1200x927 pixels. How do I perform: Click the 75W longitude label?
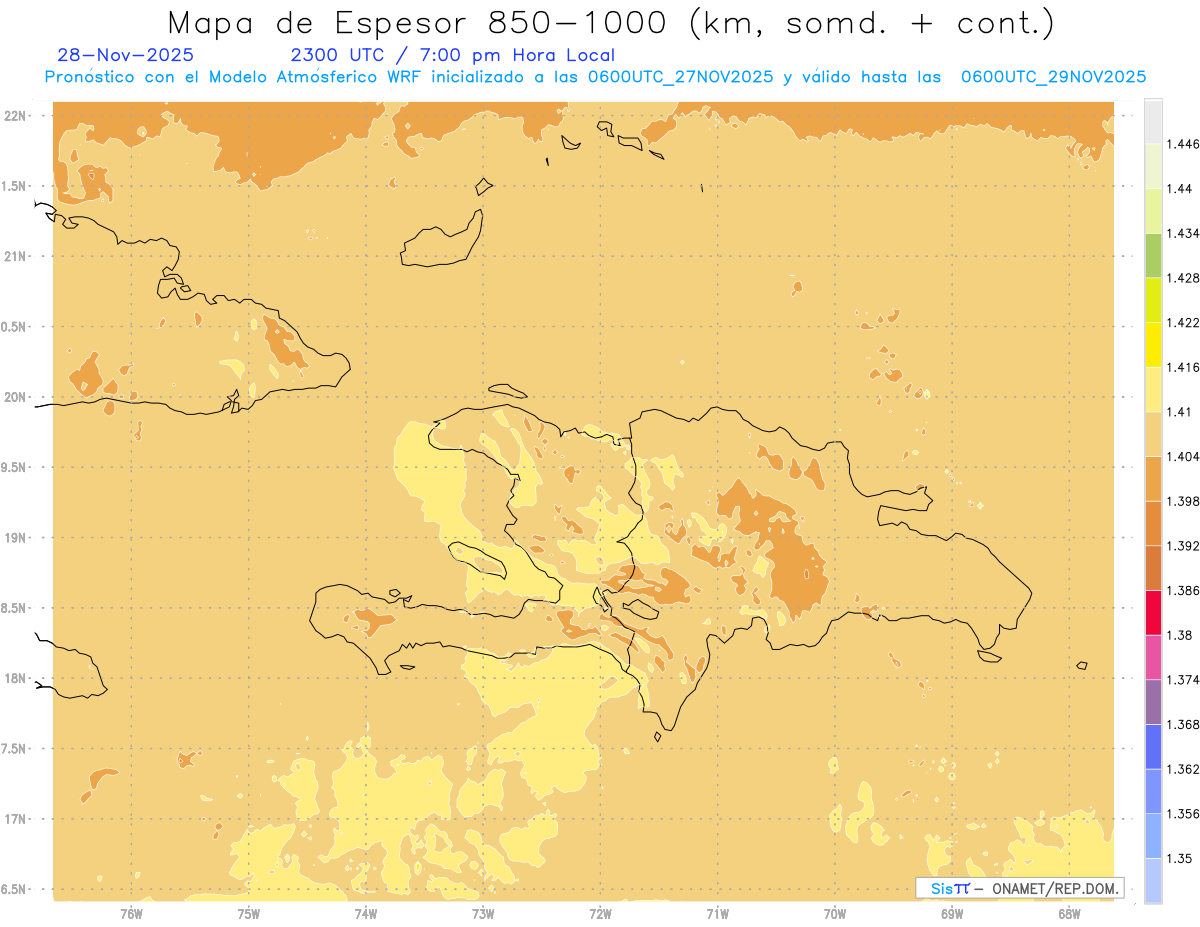click(248, 914)
